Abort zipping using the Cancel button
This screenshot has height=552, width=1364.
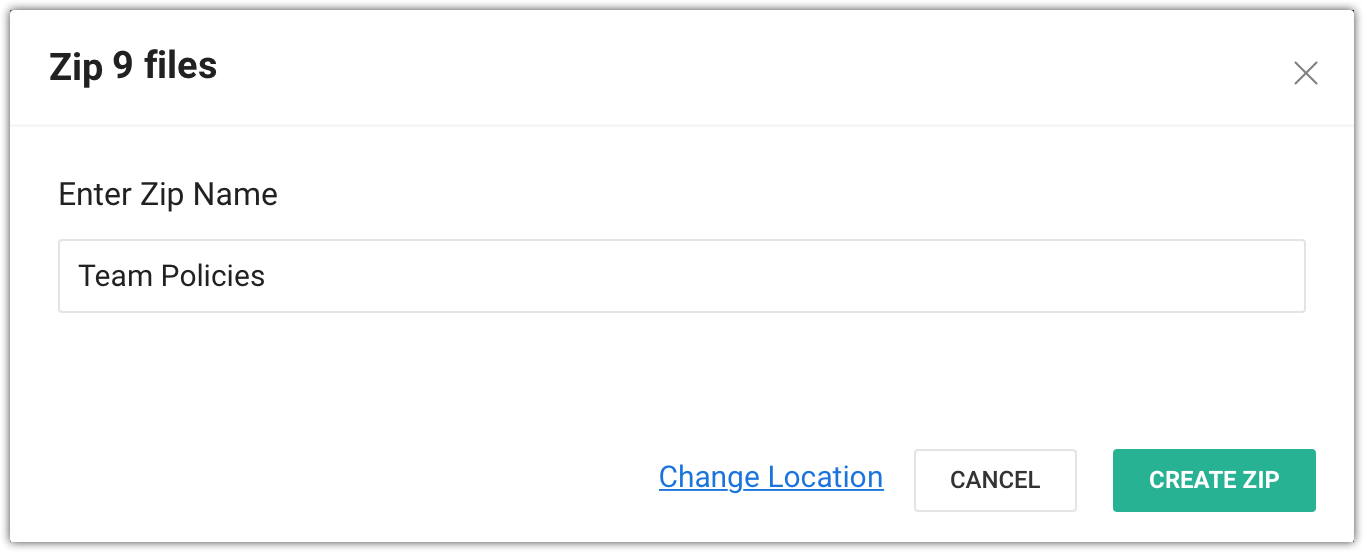tap(995, 480)
